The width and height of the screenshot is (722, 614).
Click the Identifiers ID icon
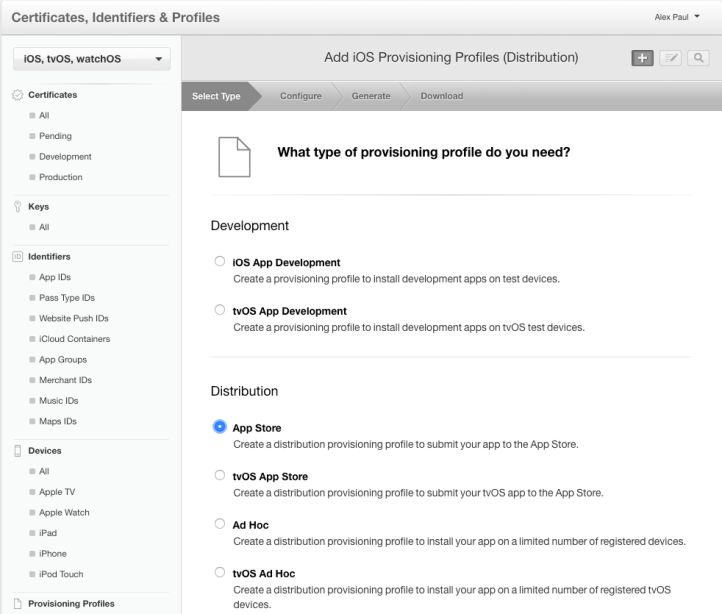(x=17, y=257)
